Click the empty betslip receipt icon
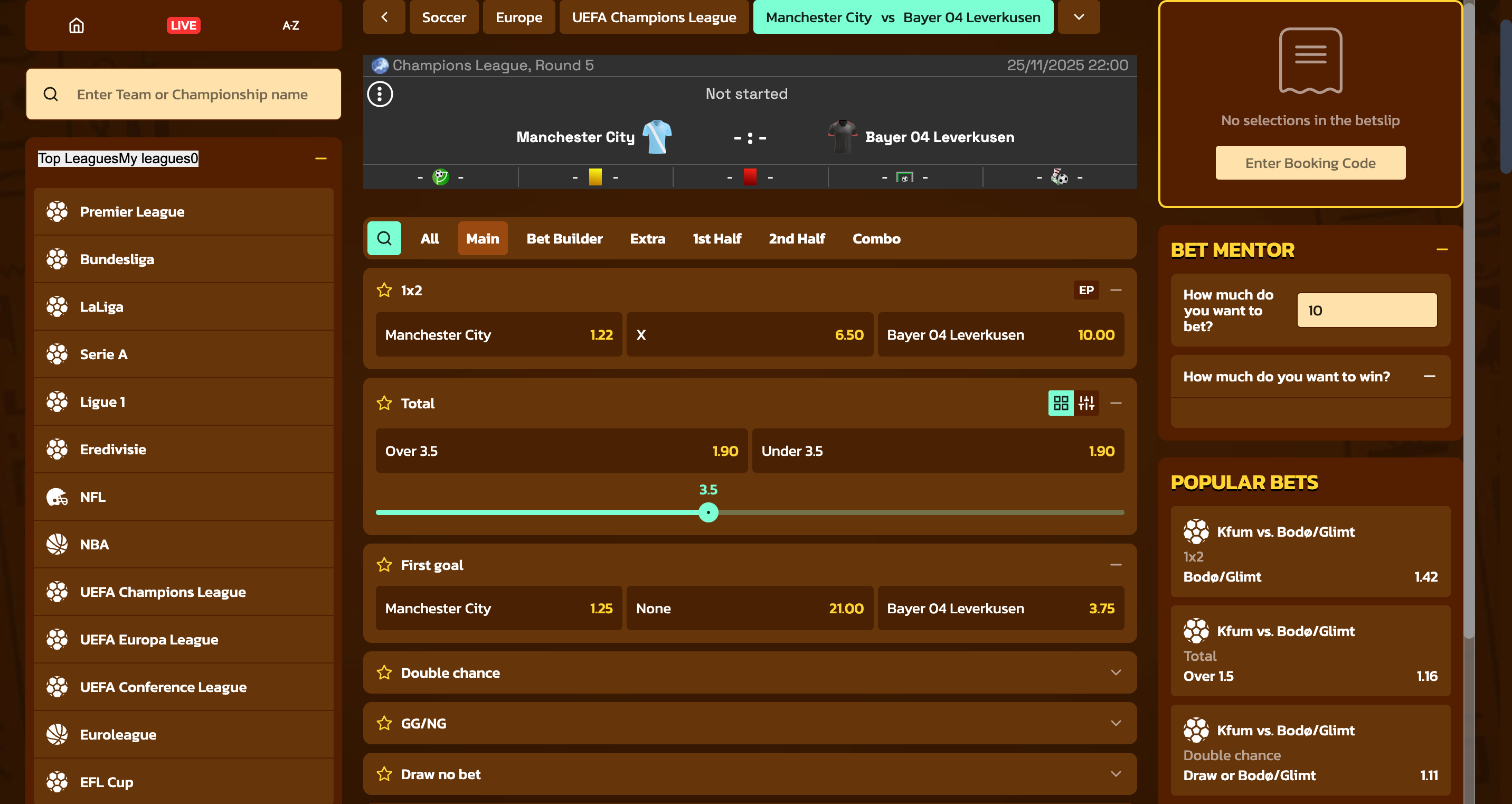 click(x=1311, y=61)
